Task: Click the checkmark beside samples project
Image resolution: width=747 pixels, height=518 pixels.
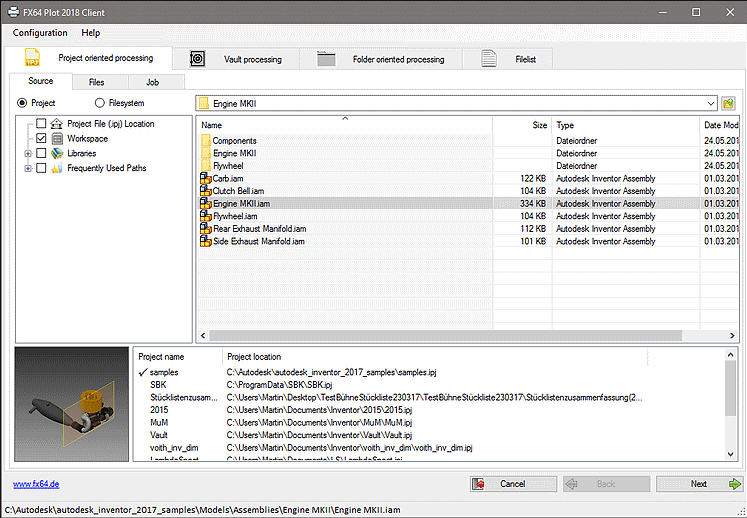Action: tap(143, 372)
